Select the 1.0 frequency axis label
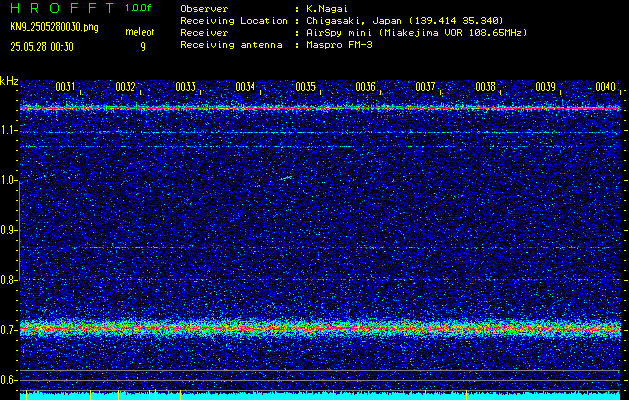629x400 pixels. point(7,180)
